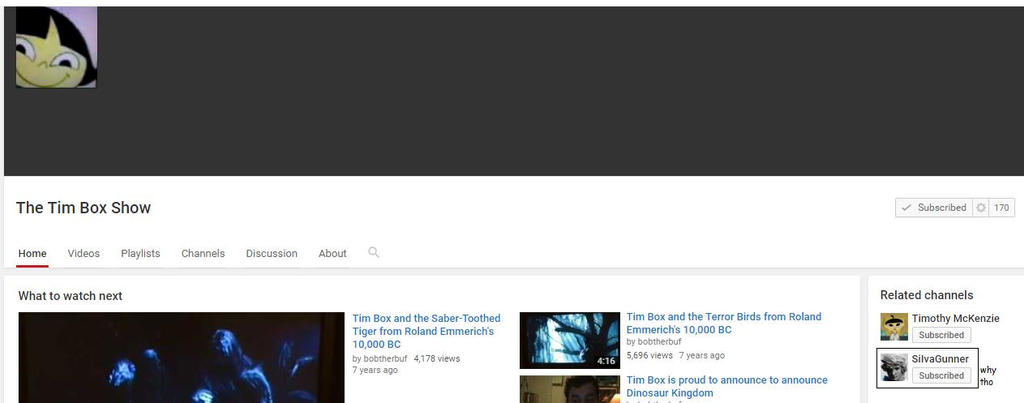This screenshot has height=403, width=1024.
Task: Open the Playlists tab
Action: pyautogui.click(x=140, y=253)
